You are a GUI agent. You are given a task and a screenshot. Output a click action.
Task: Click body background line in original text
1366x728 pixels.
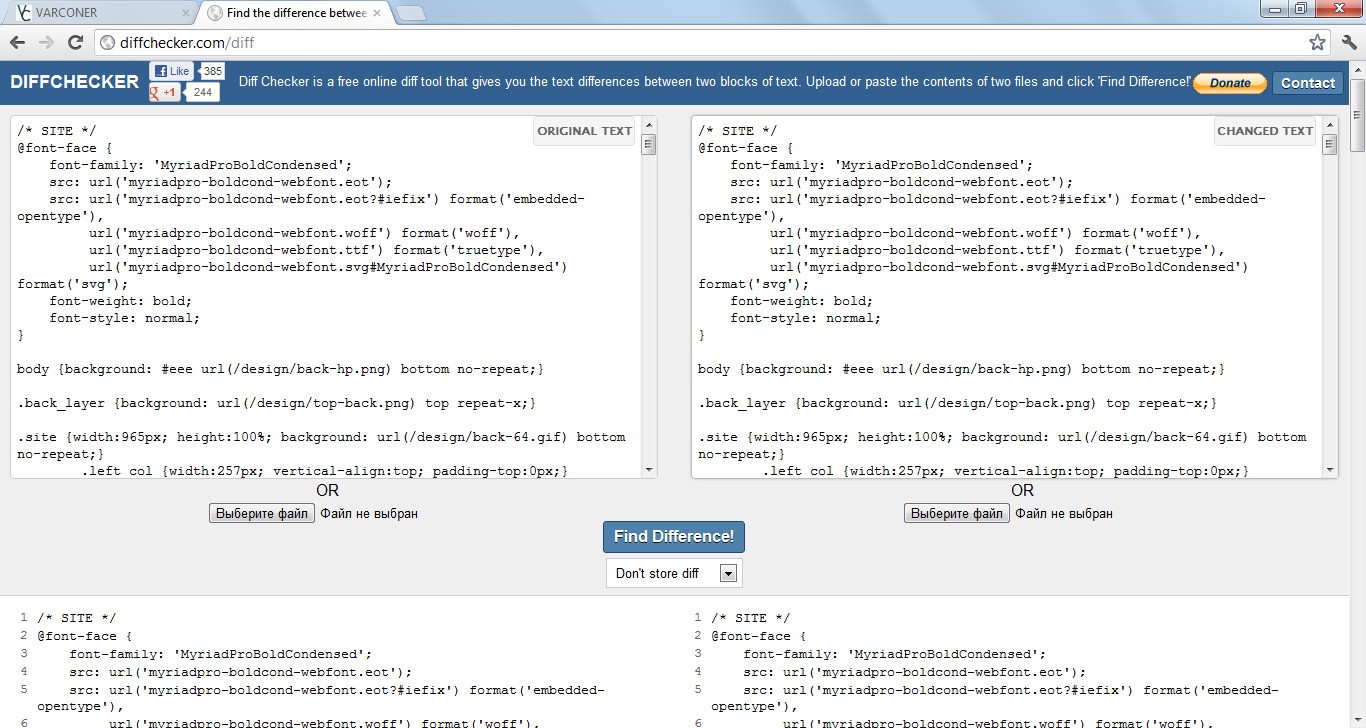pos(280,369)
